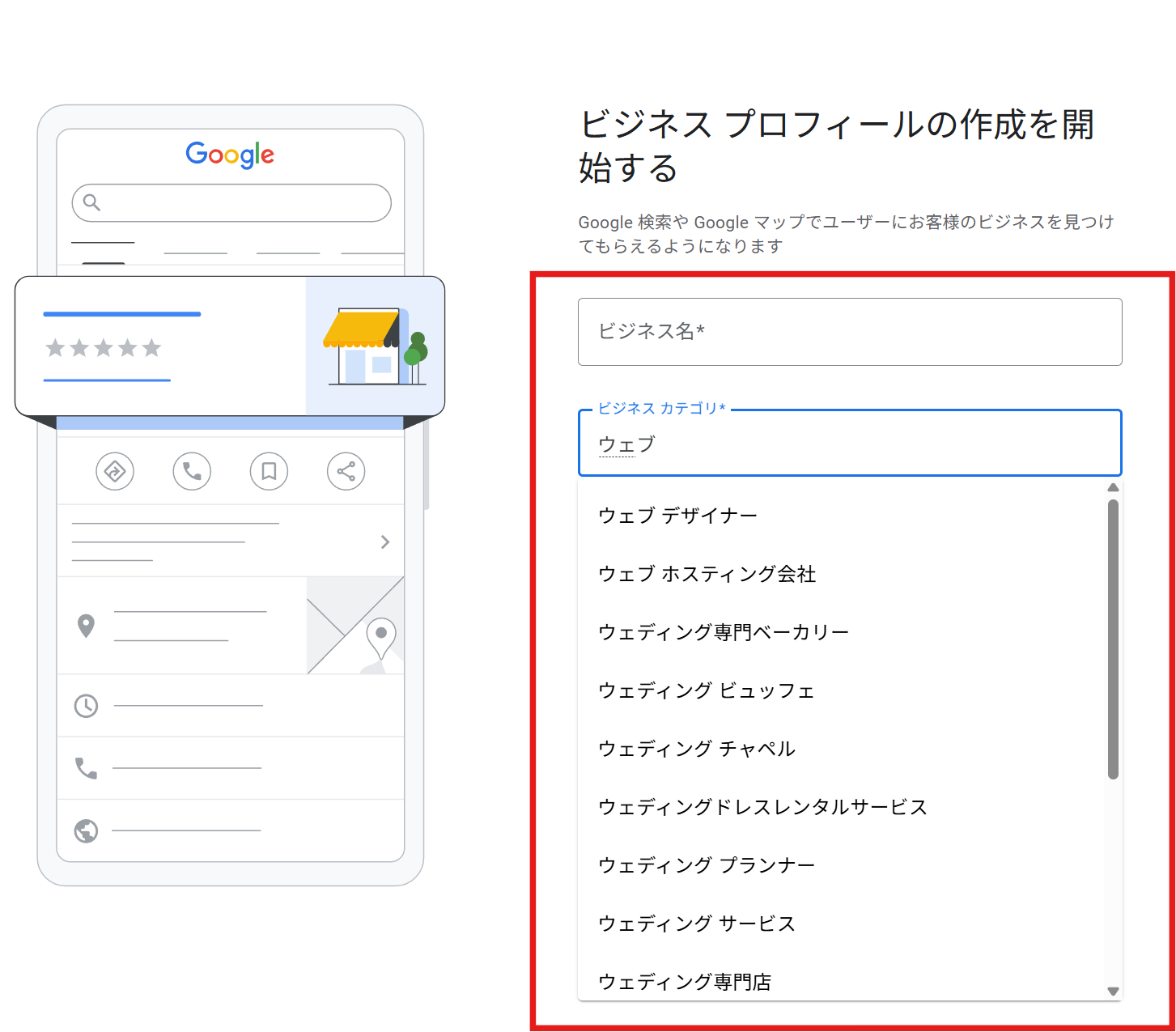Click the share icon in phone mockup
1176x1032 pixels.
pyautogui.click(x=346, y=471)
